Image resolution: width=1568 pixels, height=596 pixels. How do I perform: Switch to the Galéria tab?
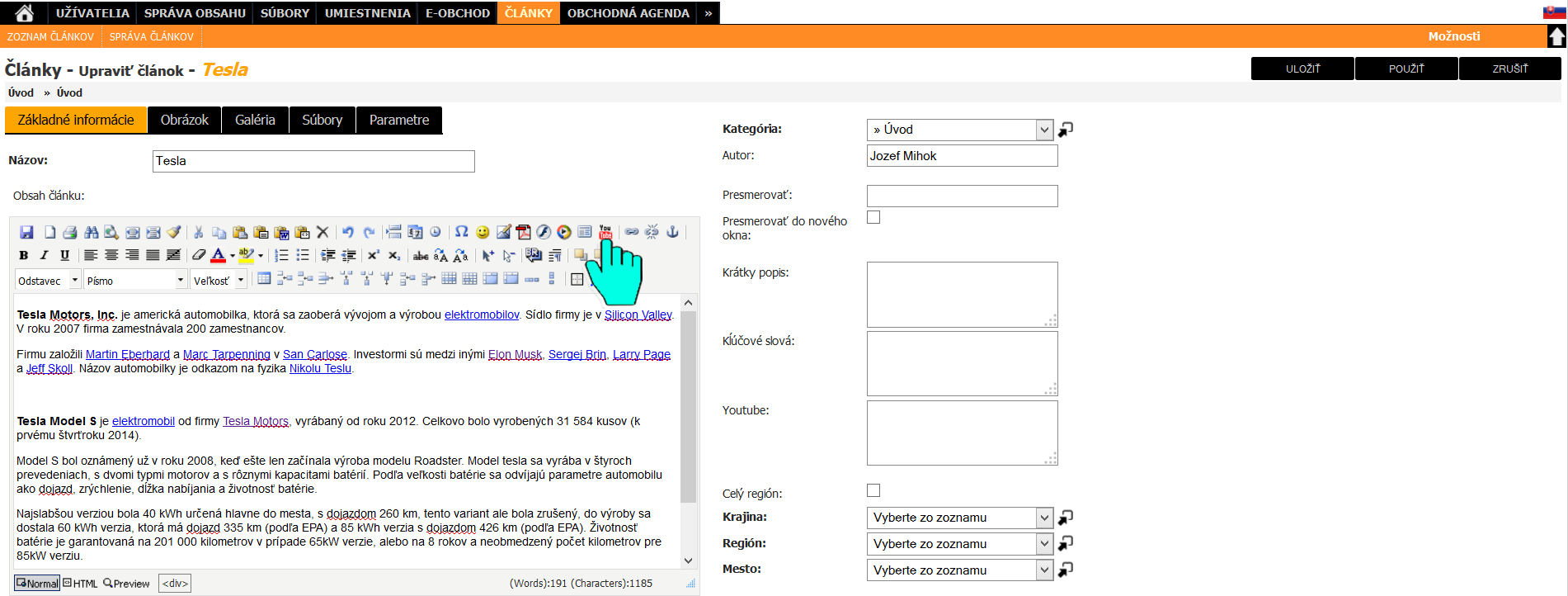[x=255, y=120]
